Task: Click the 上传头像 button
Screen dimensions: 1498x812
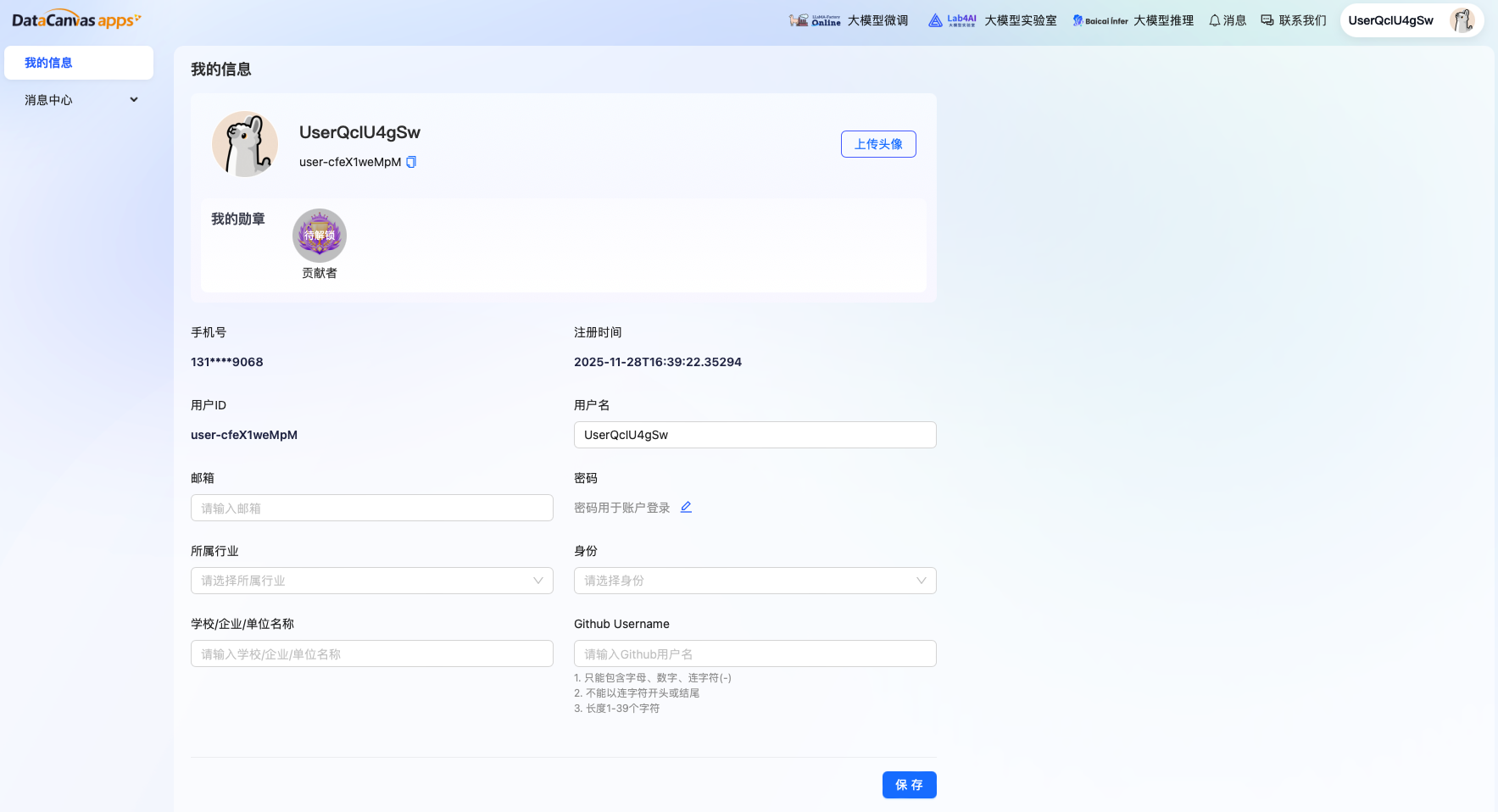Action: 878,143
